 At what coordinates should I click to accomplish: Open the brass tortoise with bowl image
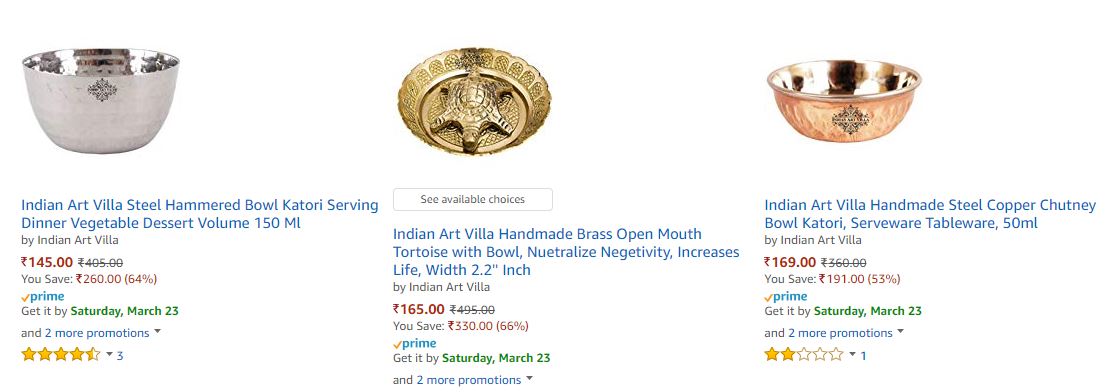coord(474,101)
